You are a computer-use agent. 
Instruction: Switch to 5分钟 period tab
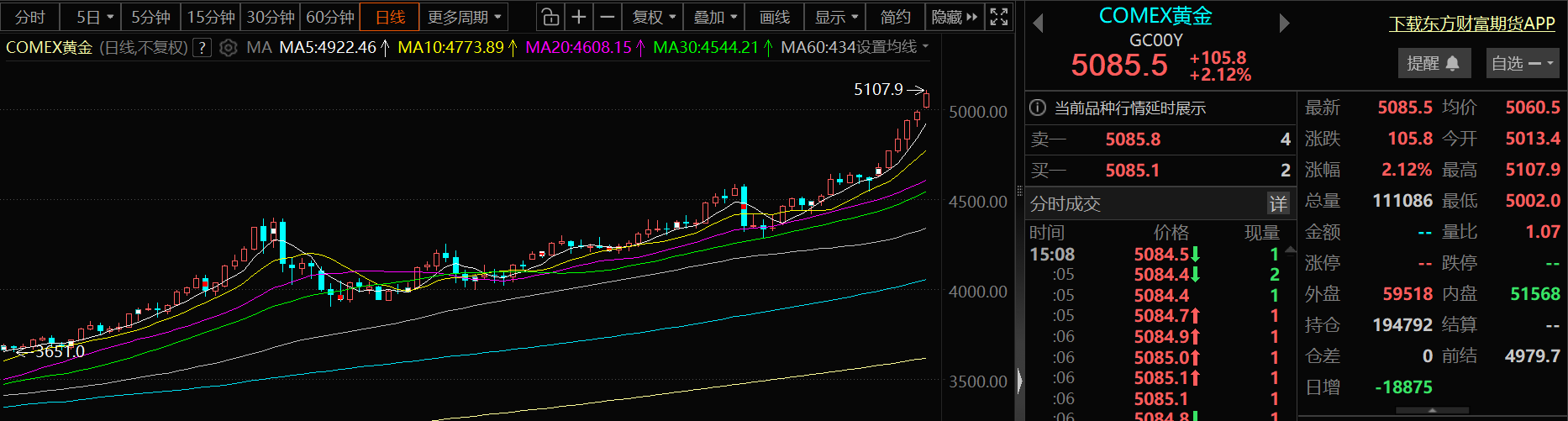[x=150, y=17]
